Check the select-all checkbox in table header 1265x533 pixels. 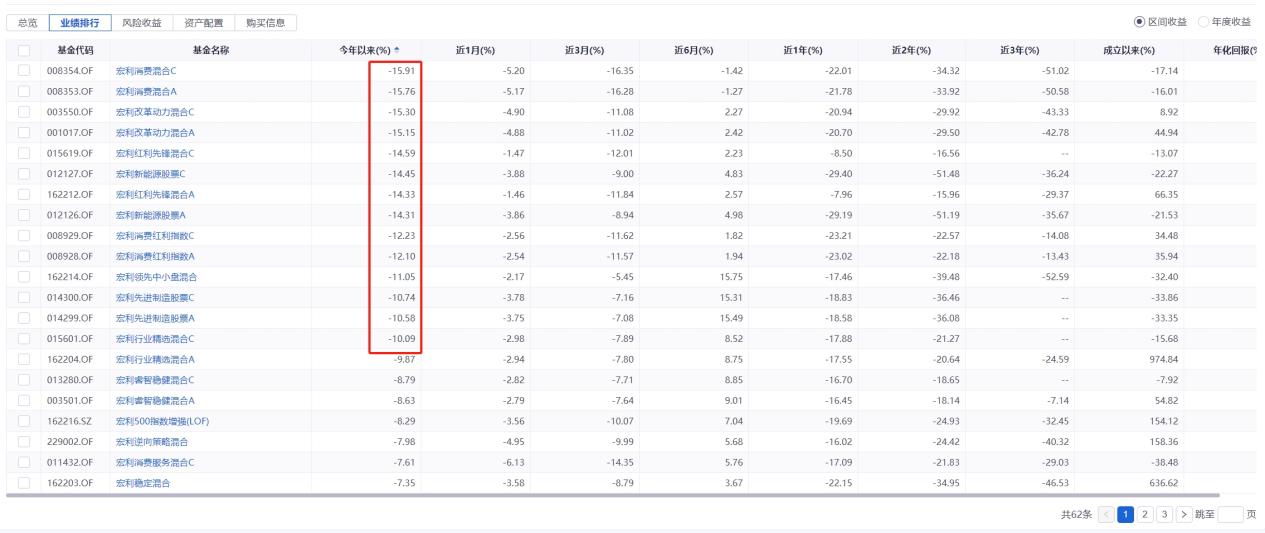[23, 50]
